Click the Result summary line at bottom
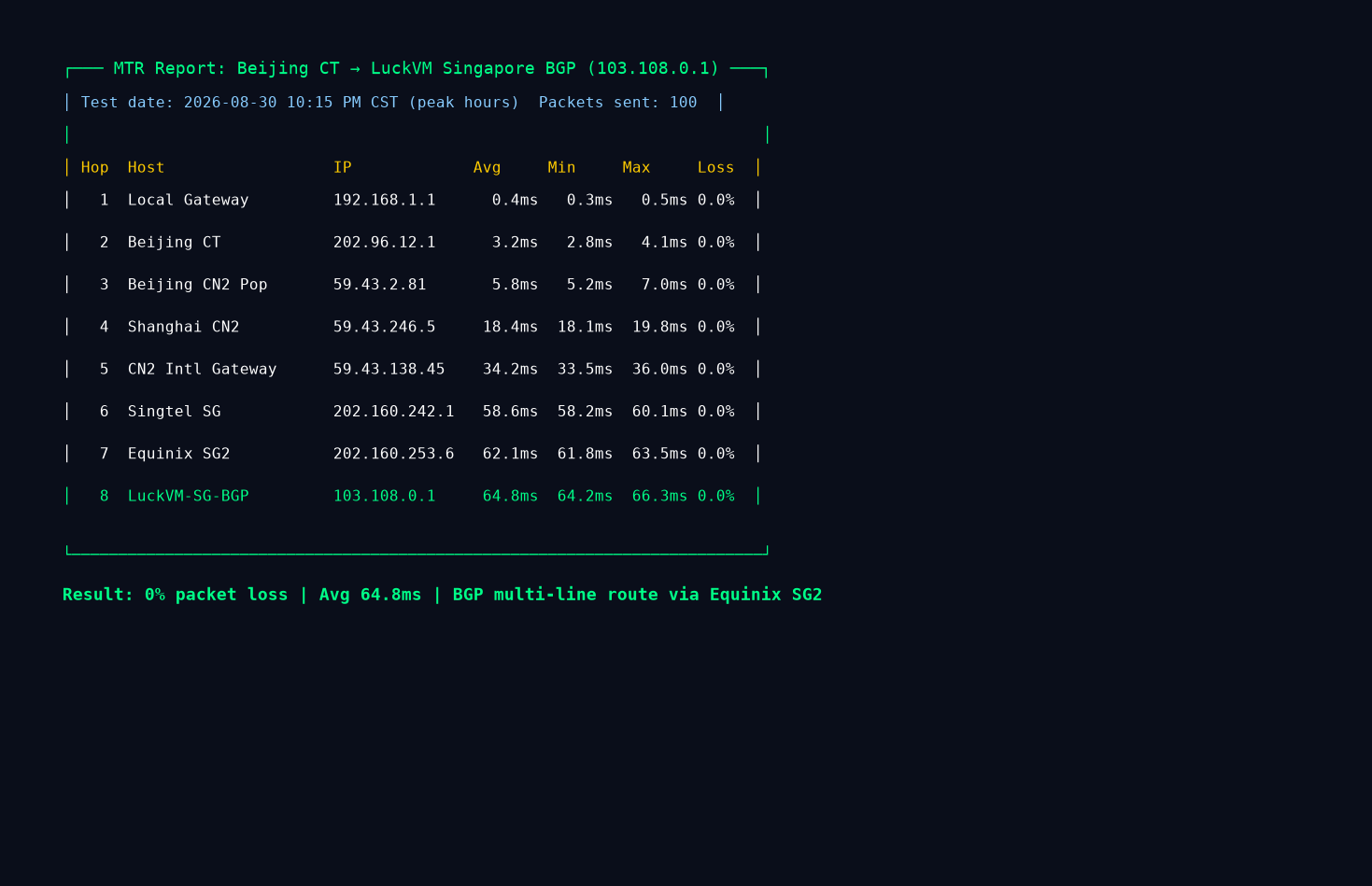The width and height of the screenshot is (1372, 886). pos(443,595)
